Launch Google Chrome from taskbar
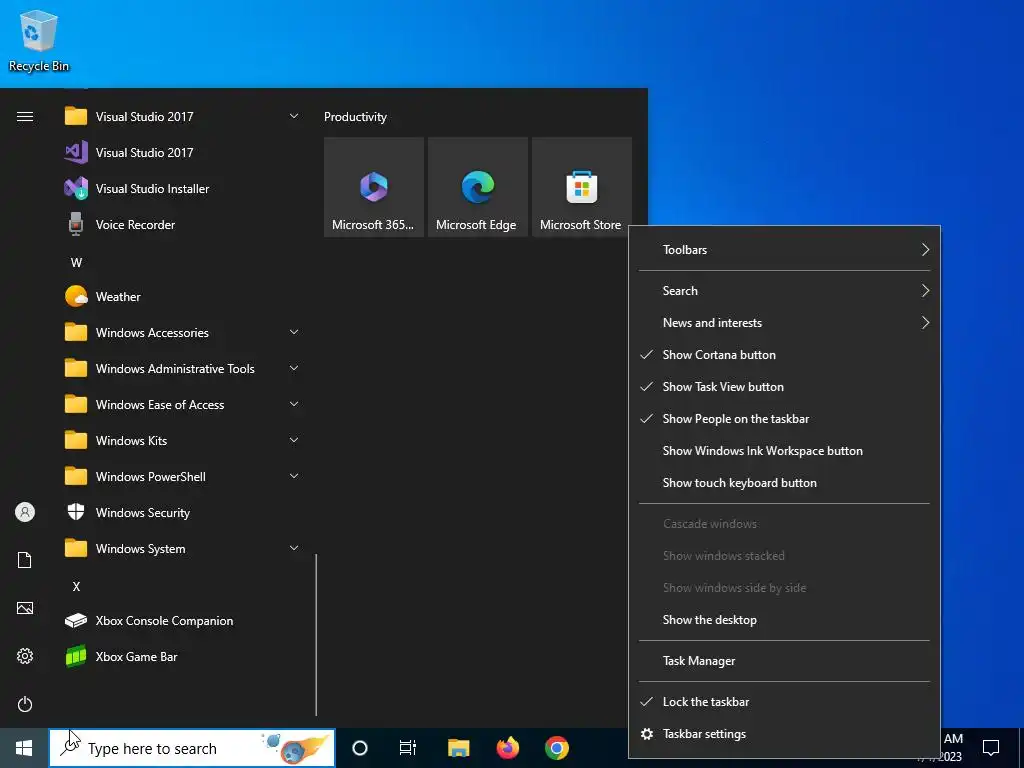The height and width of the screenshot is (768, 1024). (556, 748)
